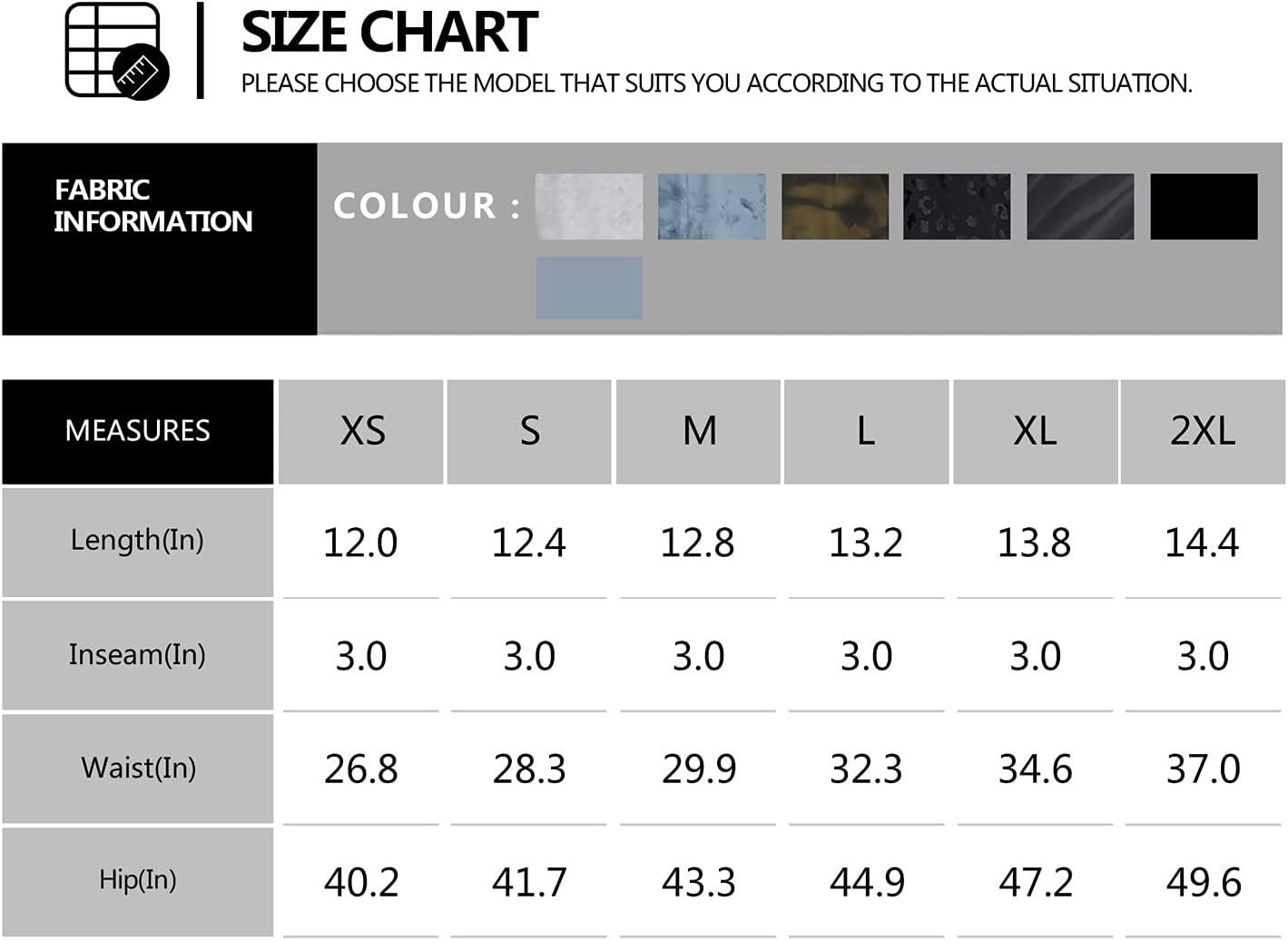Select the white tie-dye colour swatch

[x=589, y=207]
